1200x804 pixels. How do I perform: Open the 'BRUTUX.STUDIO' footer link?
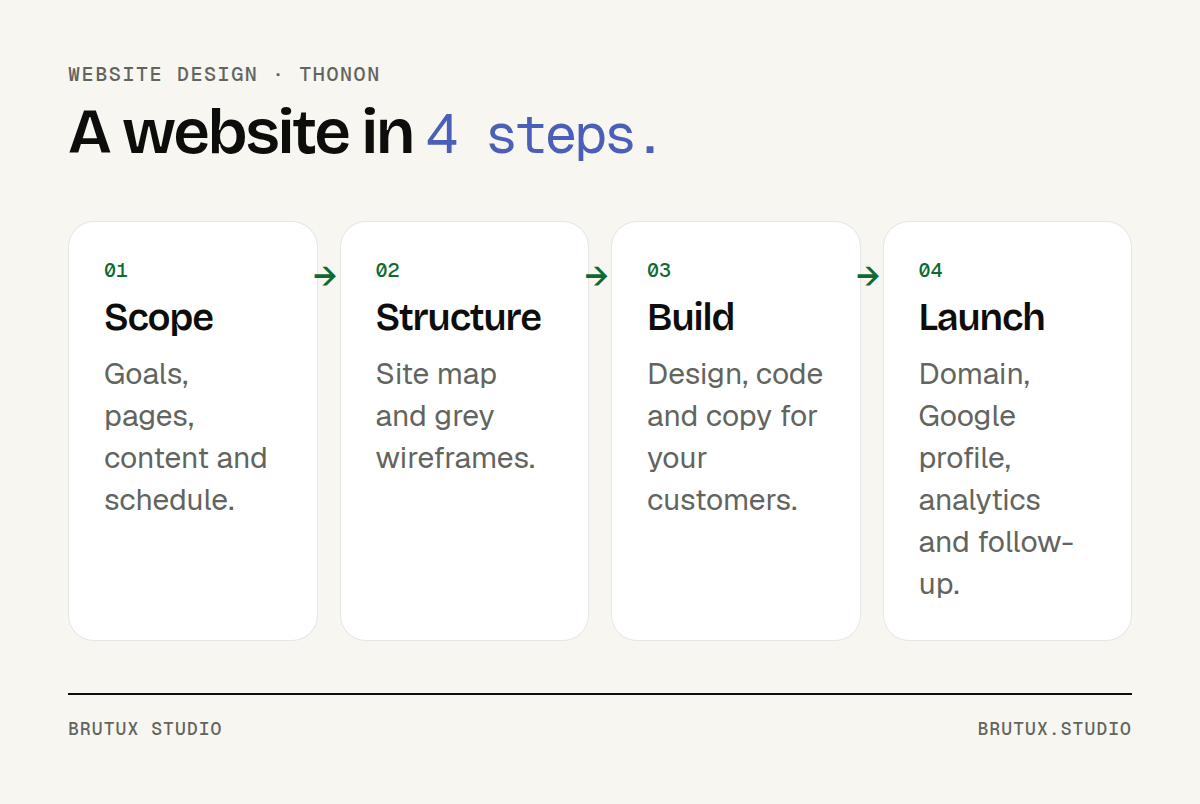point(1055,729)
